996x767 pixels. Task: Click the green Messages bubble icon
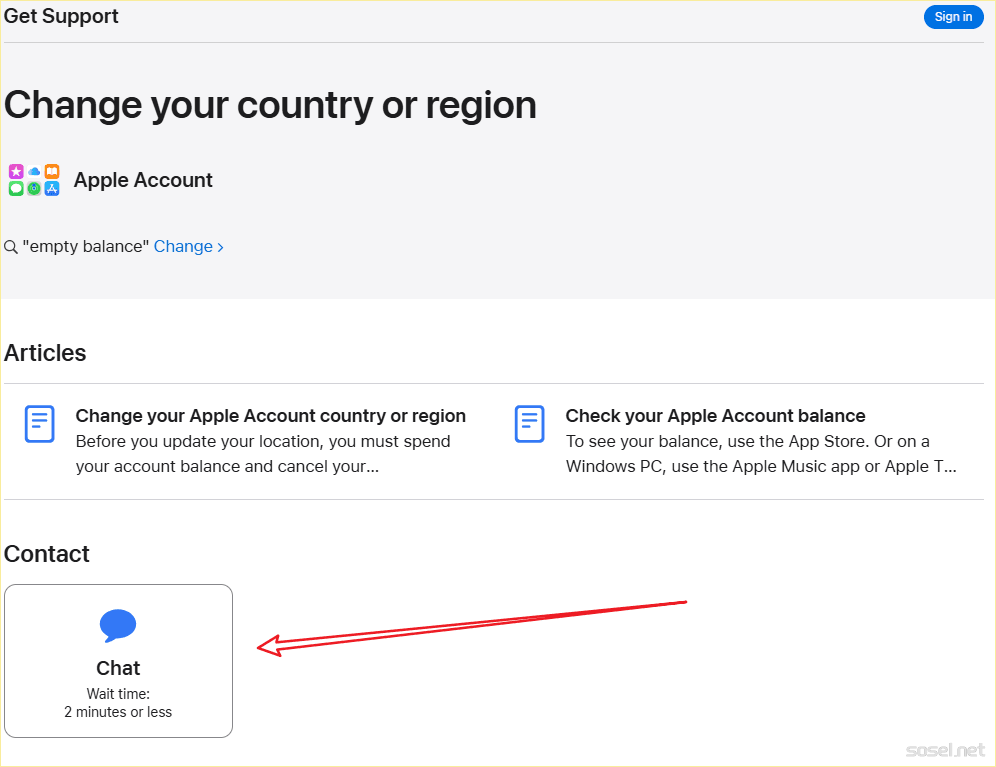click(16, 188)
